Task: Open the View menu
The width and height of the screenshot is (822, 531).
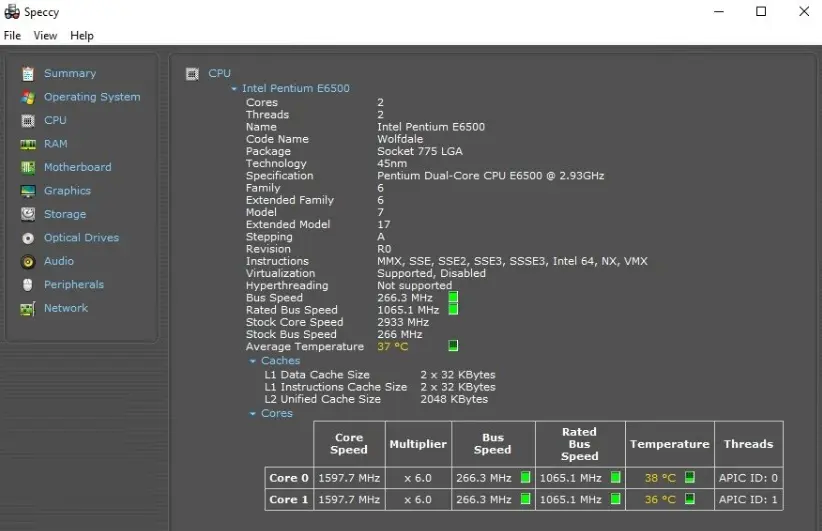Action: [45, 36]
